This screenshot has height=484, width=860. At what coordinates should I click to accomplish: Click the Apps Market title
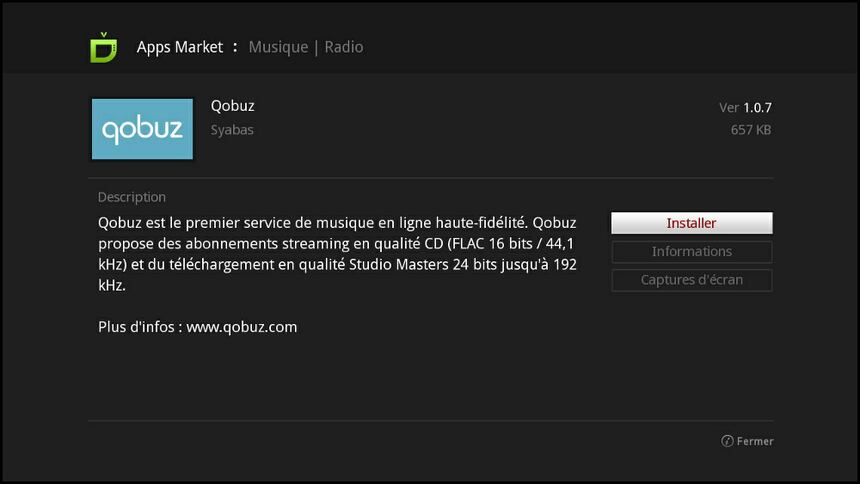pos(180,47)
